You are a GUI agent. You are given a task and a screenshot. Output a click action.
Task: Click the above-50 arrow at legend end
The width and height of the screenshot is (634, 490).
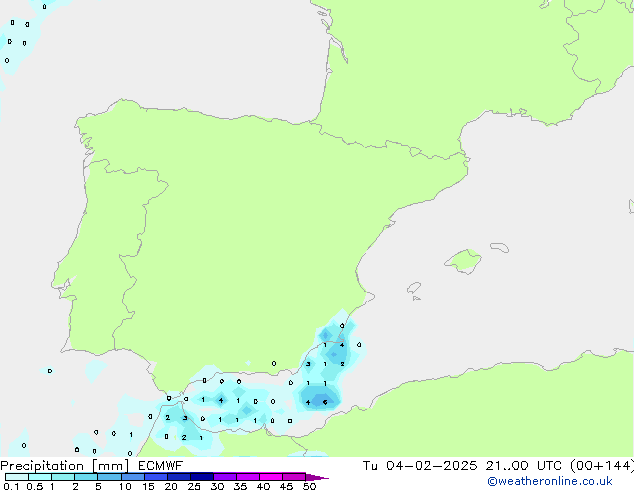(317, 477)
